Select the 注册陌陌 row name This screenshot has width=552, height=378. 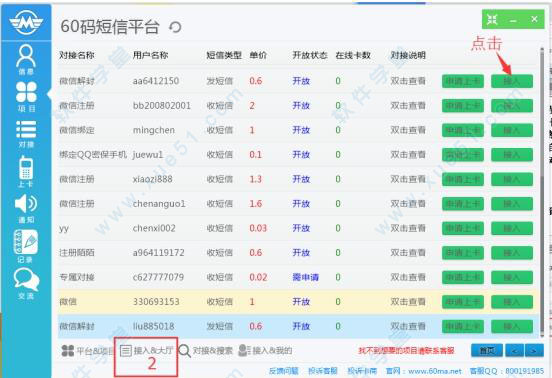click(77, 253)
